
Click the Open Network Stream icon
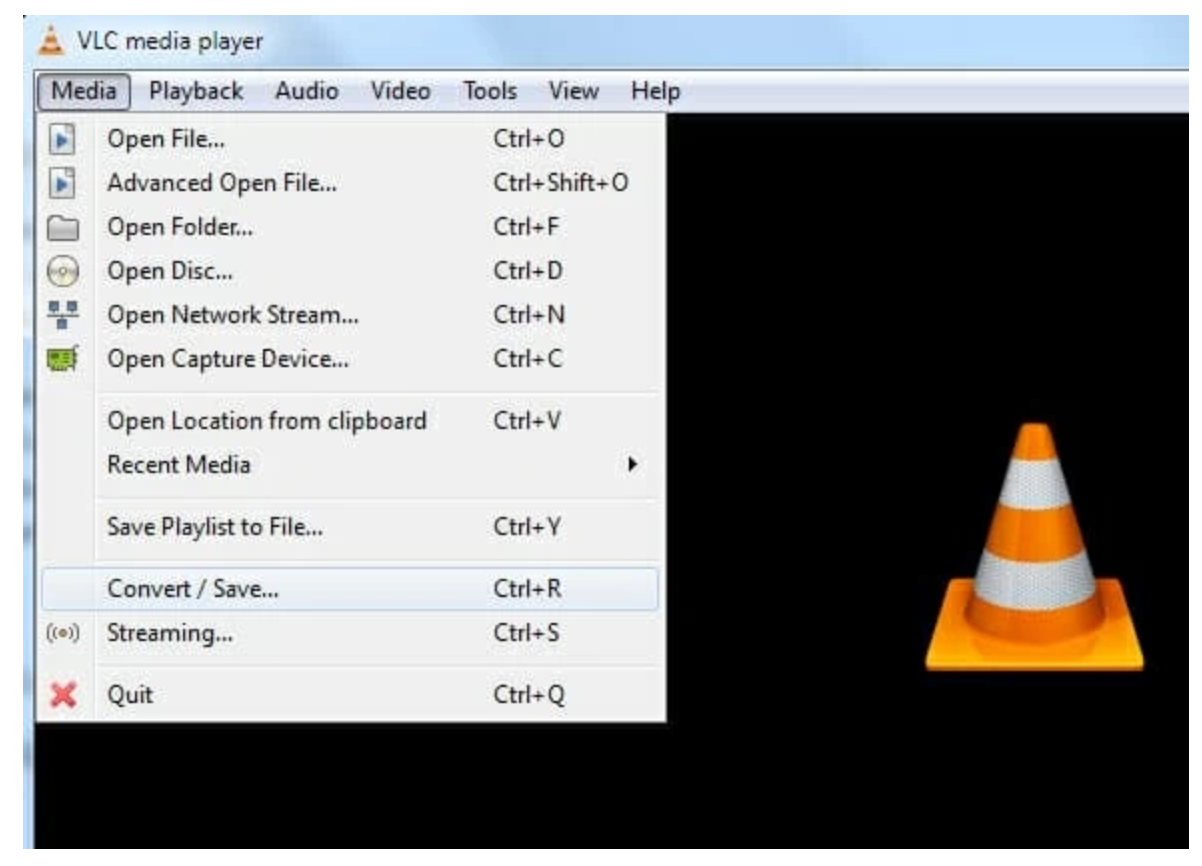point(63,315)
